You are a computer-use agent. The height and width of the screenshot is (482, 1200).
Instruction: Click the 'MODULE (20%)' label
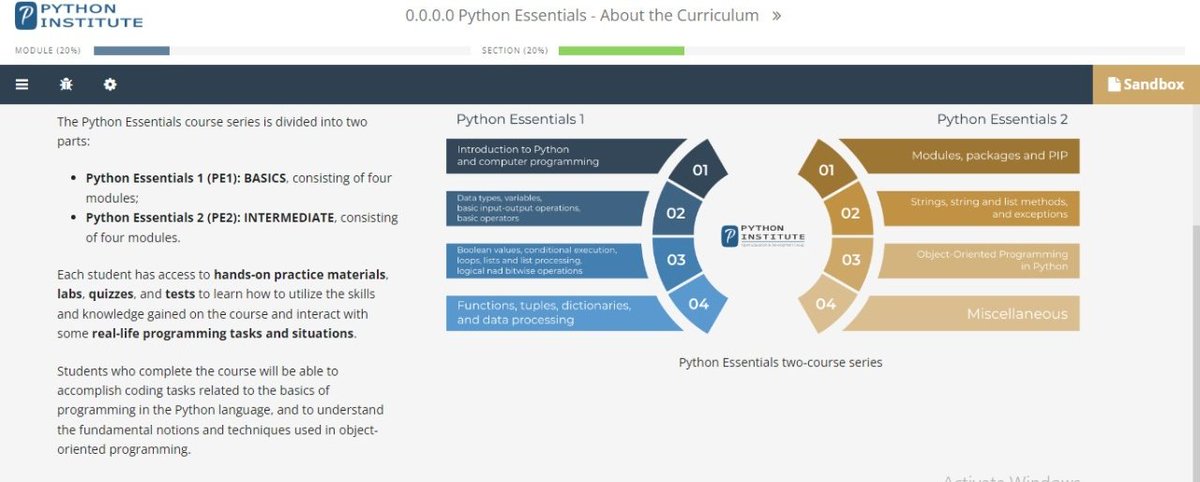tap(48, 50)
